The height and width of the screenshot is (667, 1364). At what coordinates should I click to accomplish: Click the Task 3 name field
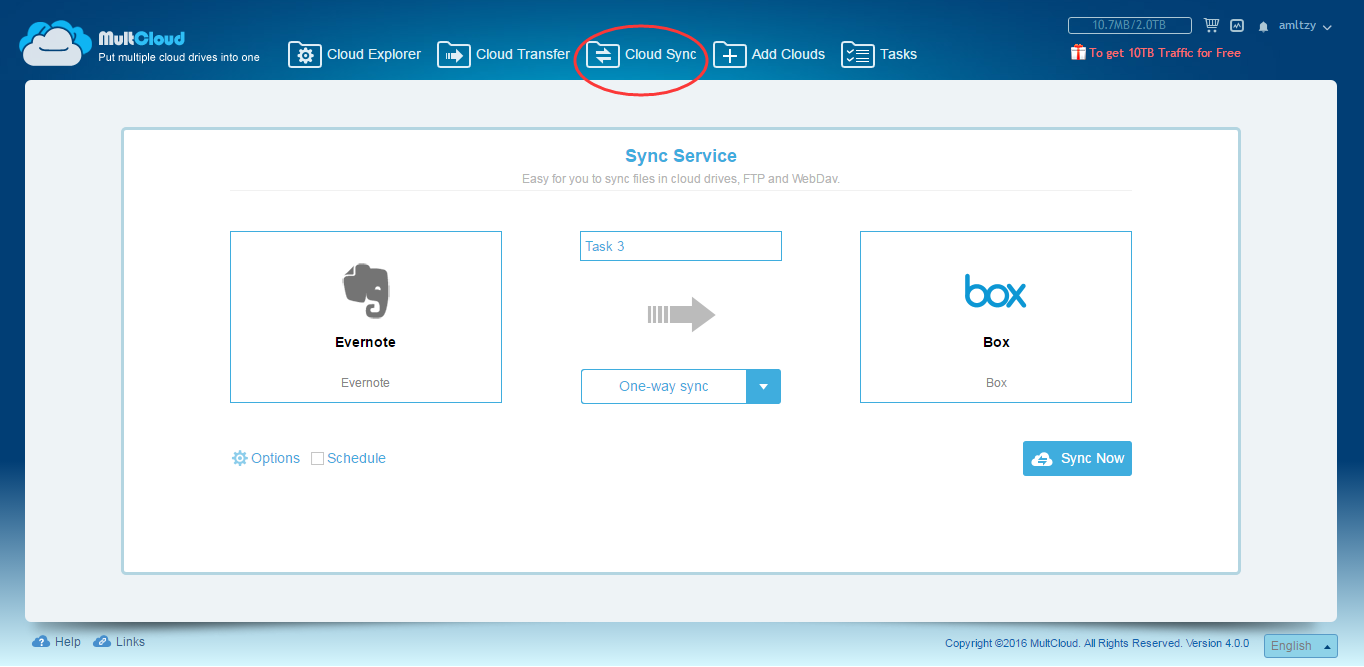681,246
